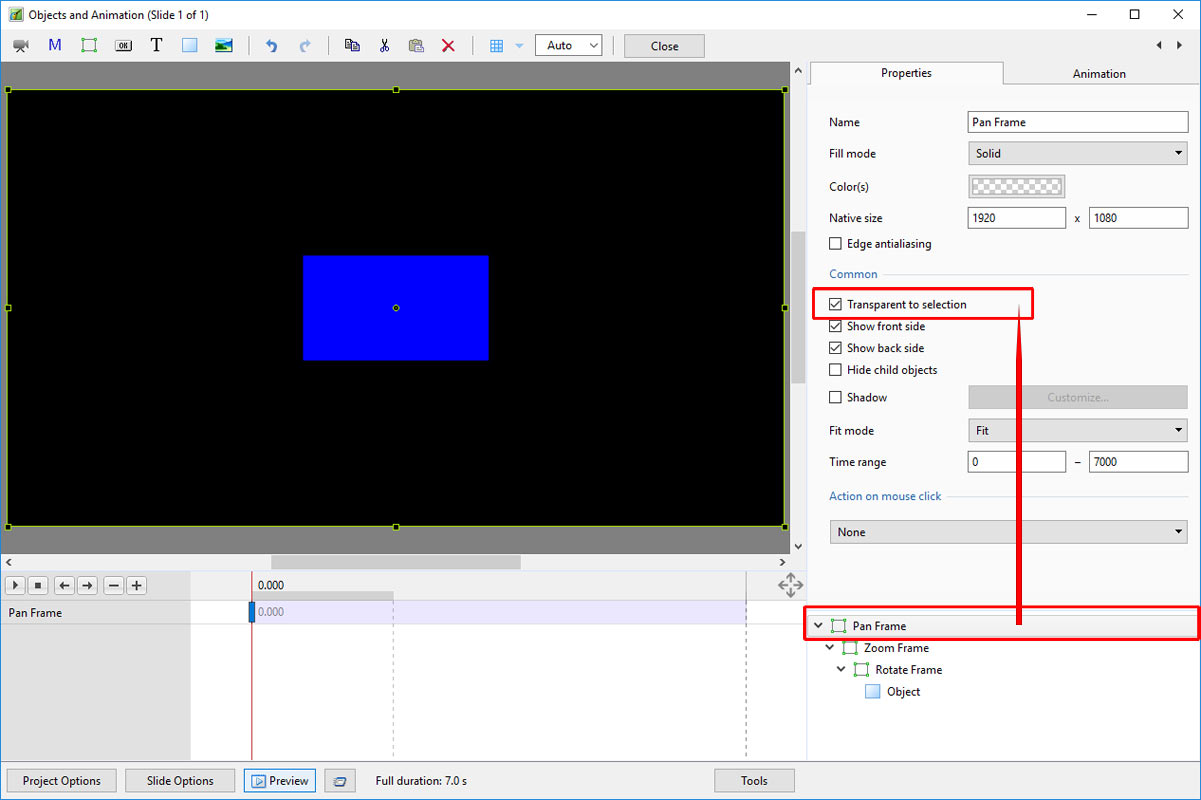Open grid options dropdown arrow

pyautogui.click(x=519, y=46)
